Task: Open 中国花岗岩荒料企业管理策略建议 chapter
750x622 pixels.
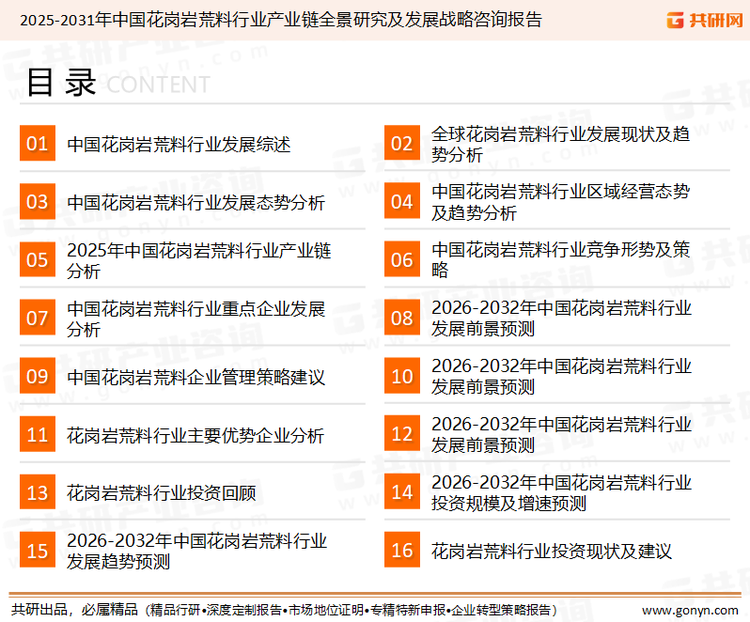Action: (195, 377)
